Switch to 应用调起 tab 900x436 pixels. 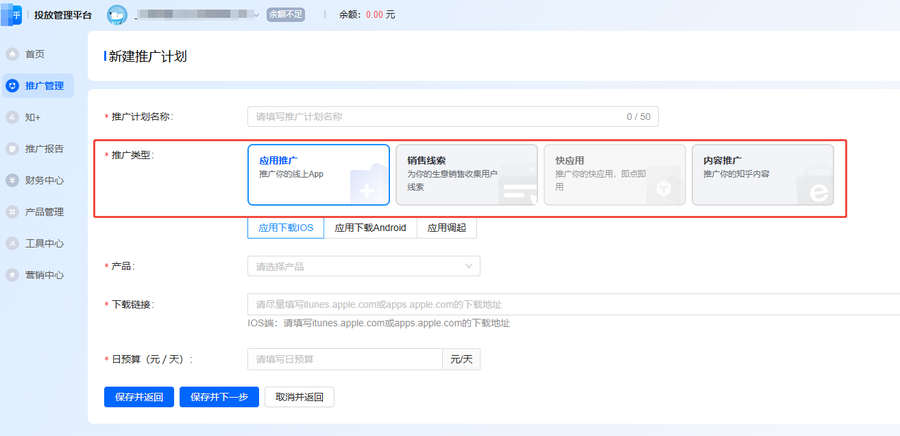447,228
